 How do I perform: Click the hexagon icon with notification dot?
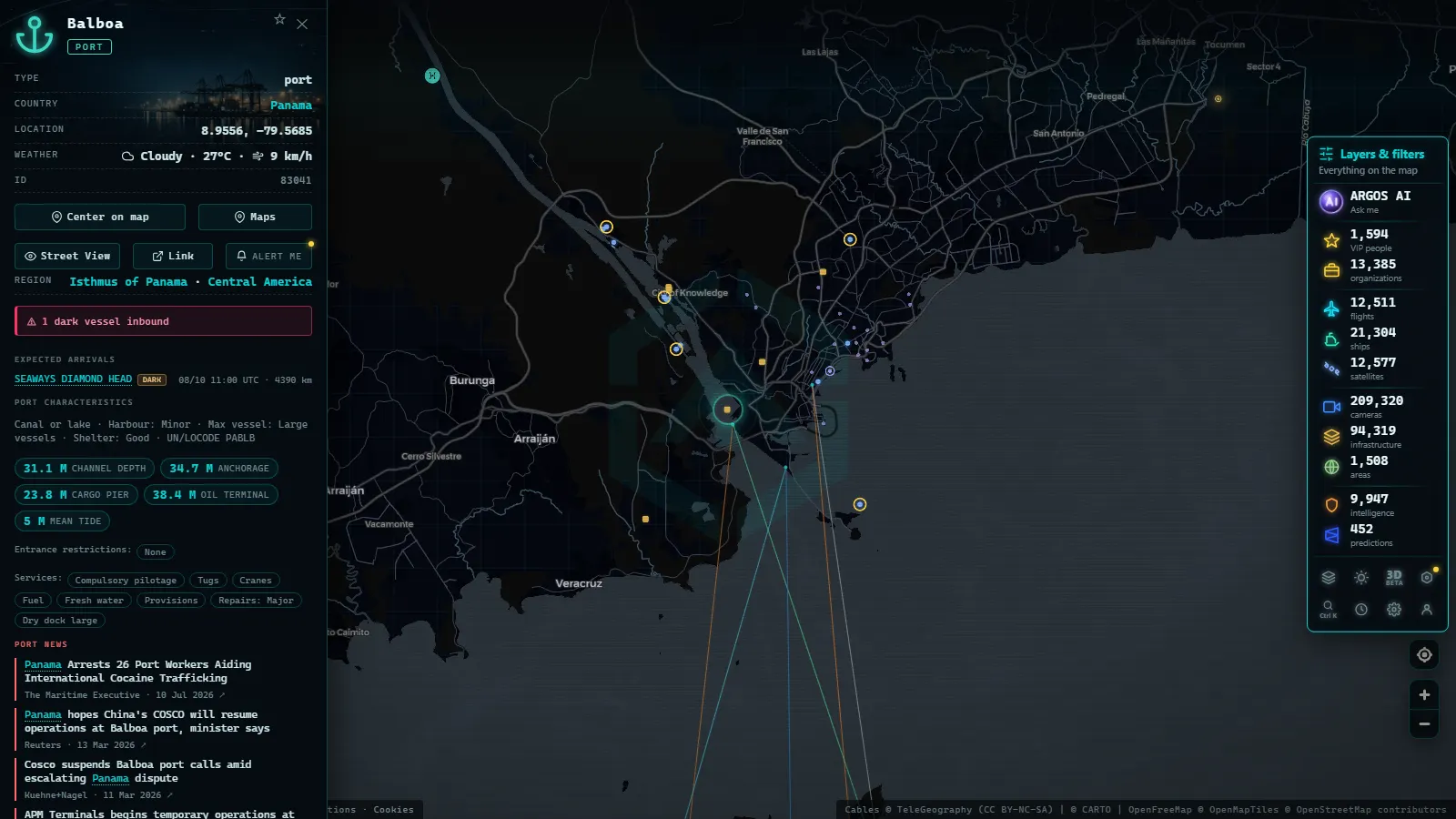click(x=1427, y=577)
